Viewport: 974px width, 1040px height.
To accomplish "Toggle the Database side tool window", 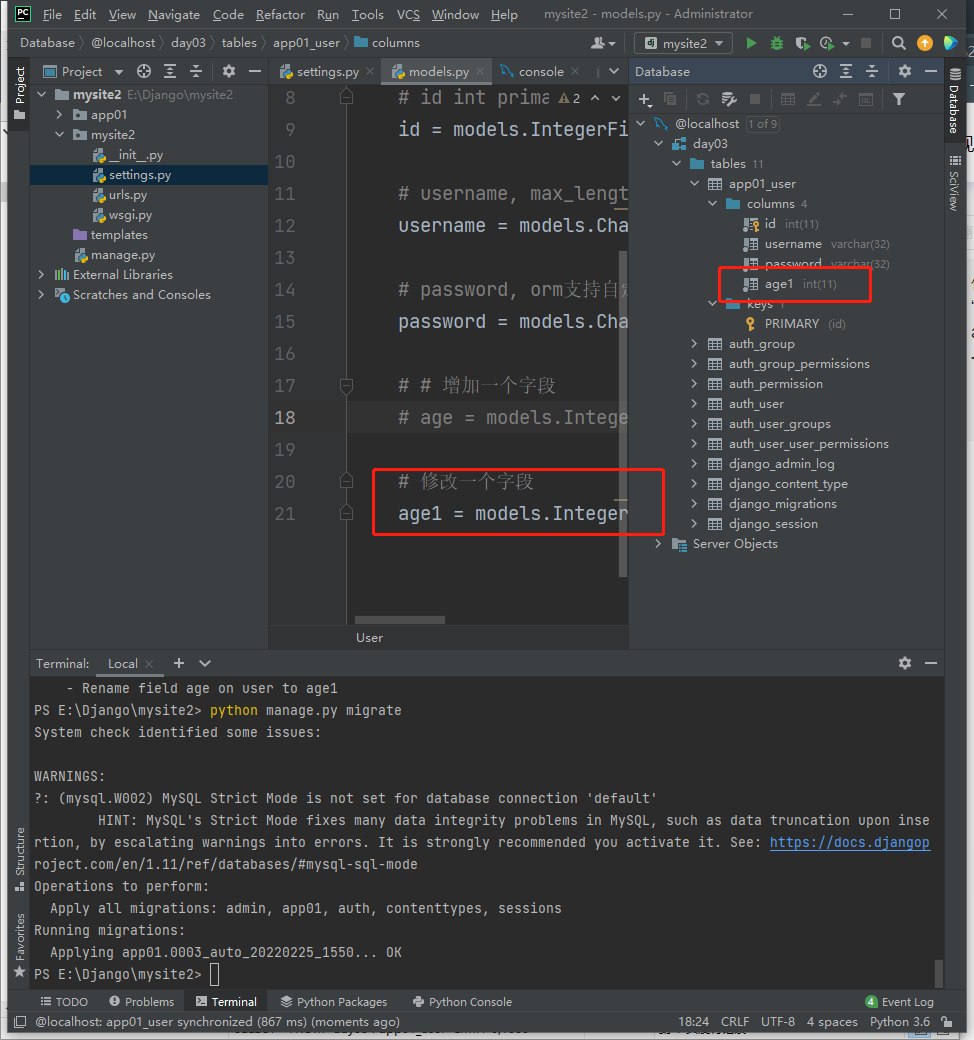I will point(954,101).
